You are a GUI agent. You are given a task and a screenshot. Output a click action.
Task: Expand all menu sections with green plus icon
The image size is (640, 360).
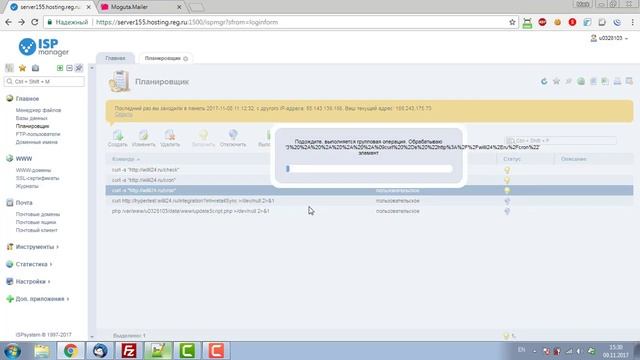click(x=60, y=68)
